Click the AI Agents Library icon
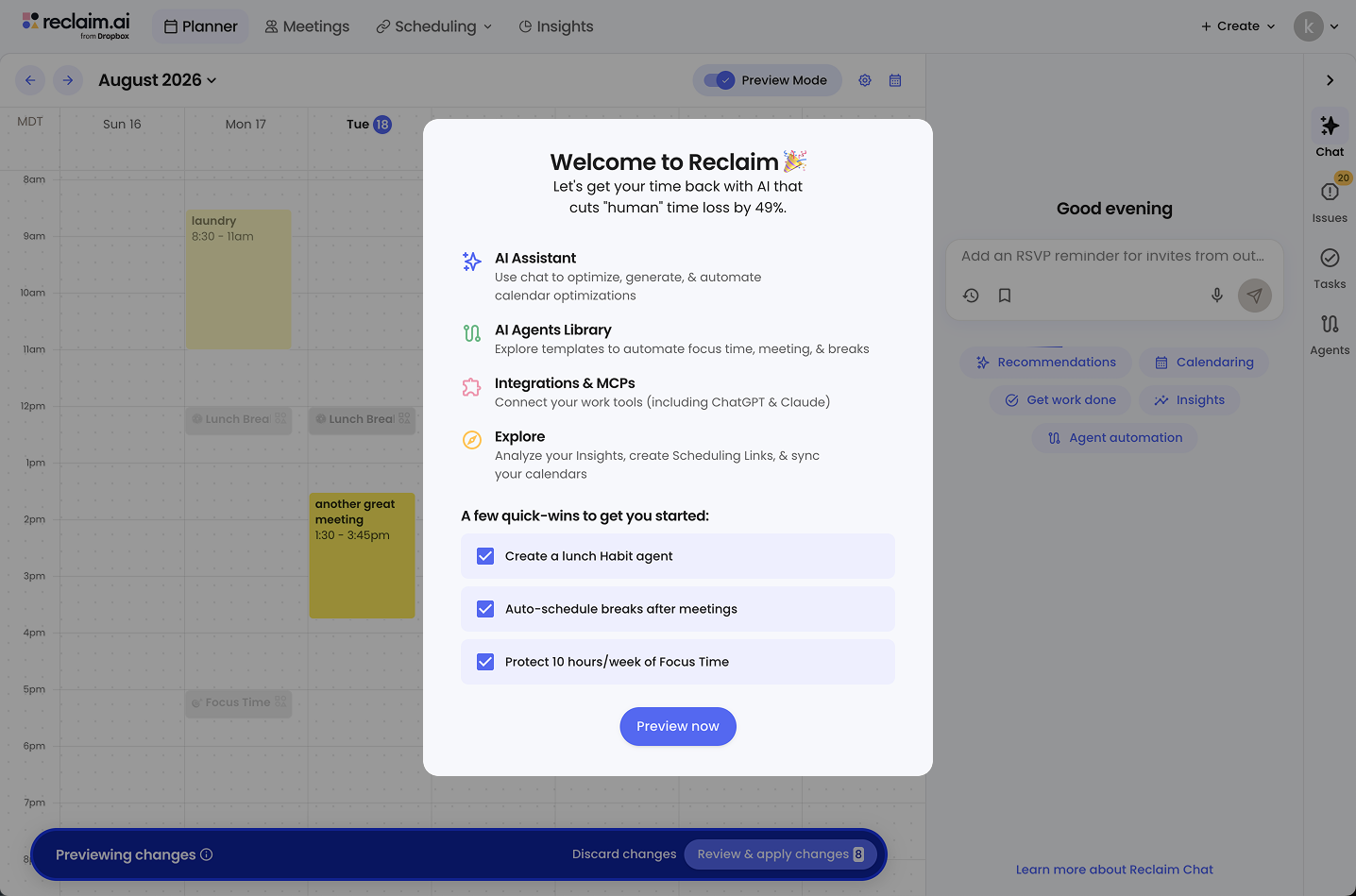Viewport: 1356px width, 896px height. pyautogui.click(x=472, y=333)
